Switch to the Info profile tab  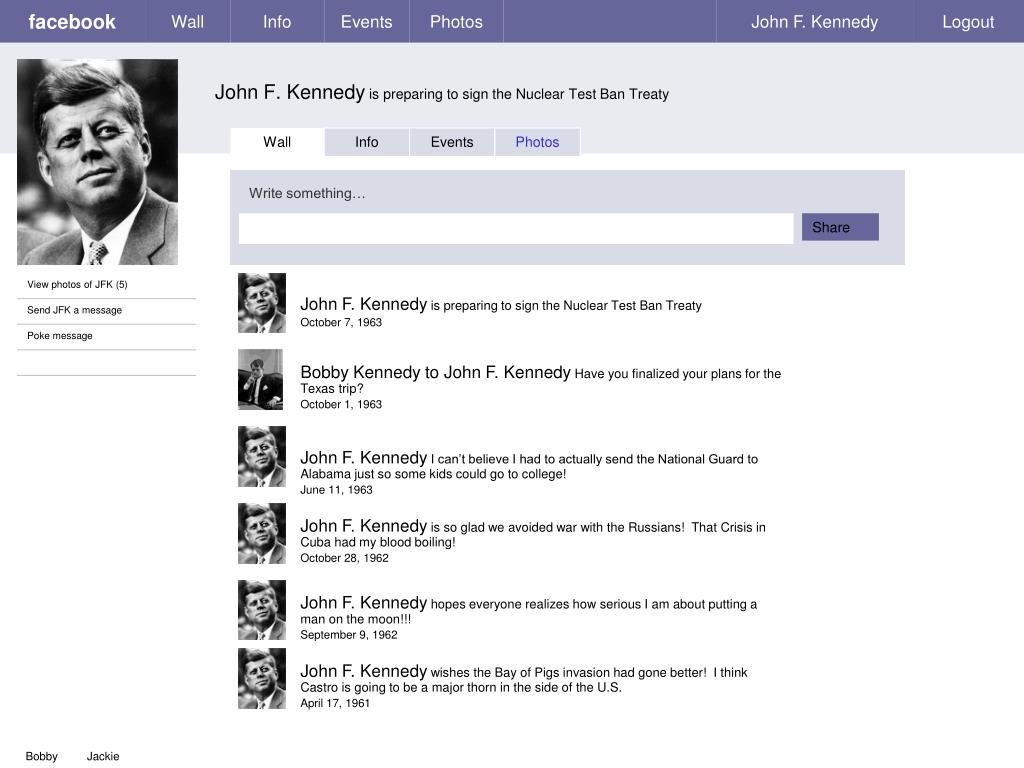366,142
